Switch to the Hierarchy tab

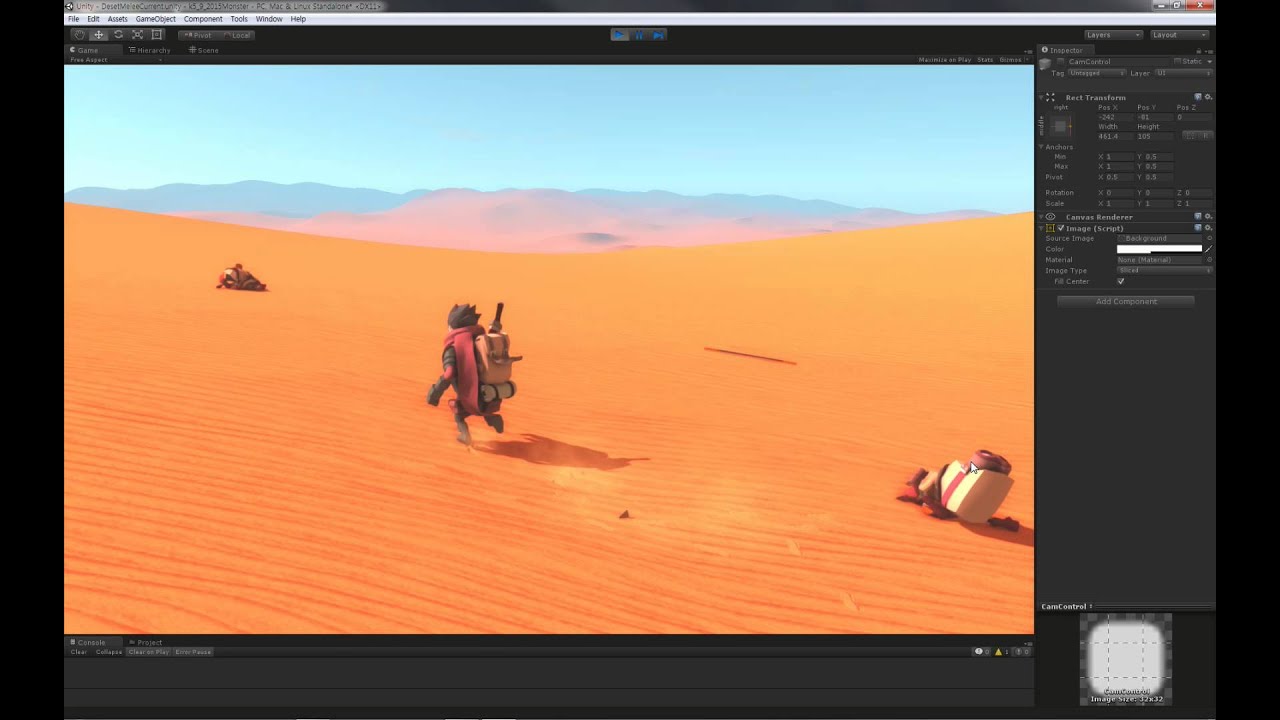tap(149, 50)
